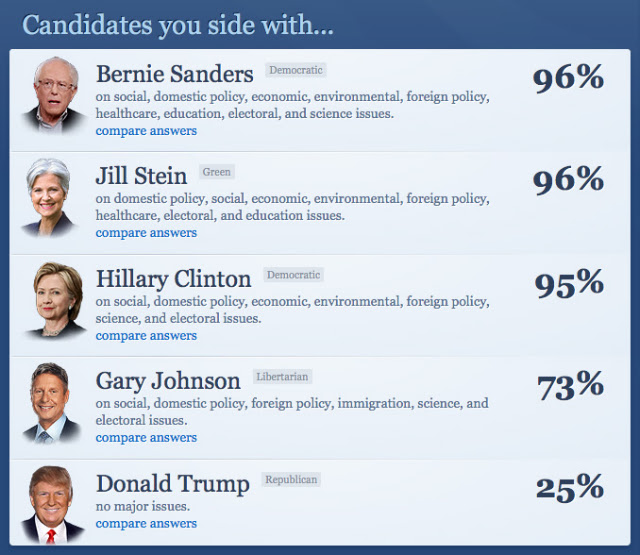640x555 pixels.
Task: Click Donald Trump's 25% match score
Action: point(570,488)
